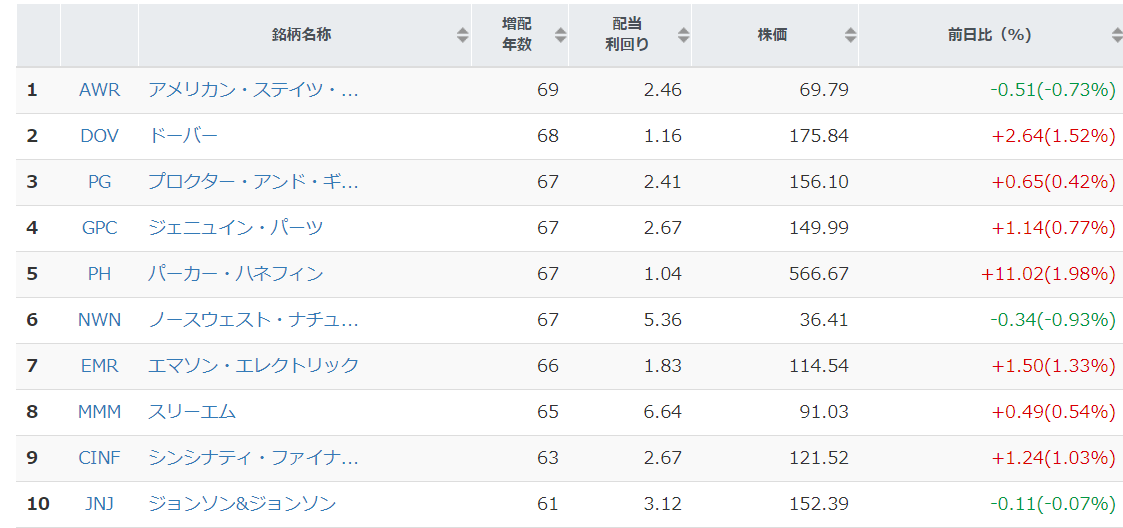Open ジェニュイン・パーツ stock page
This screenshot has width=1123, height=528.
236,228
